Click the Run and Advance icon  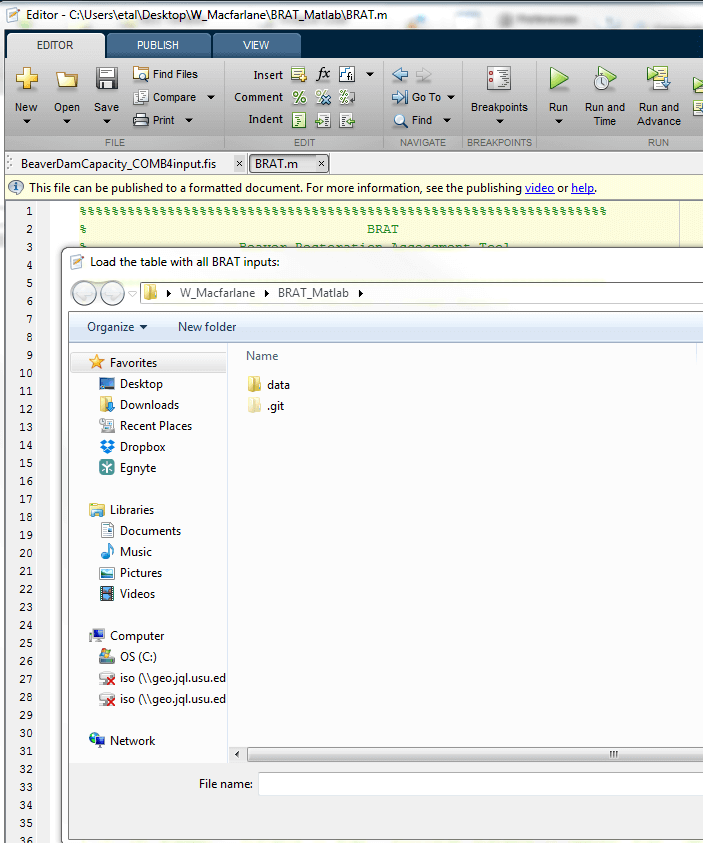(658, 78)
